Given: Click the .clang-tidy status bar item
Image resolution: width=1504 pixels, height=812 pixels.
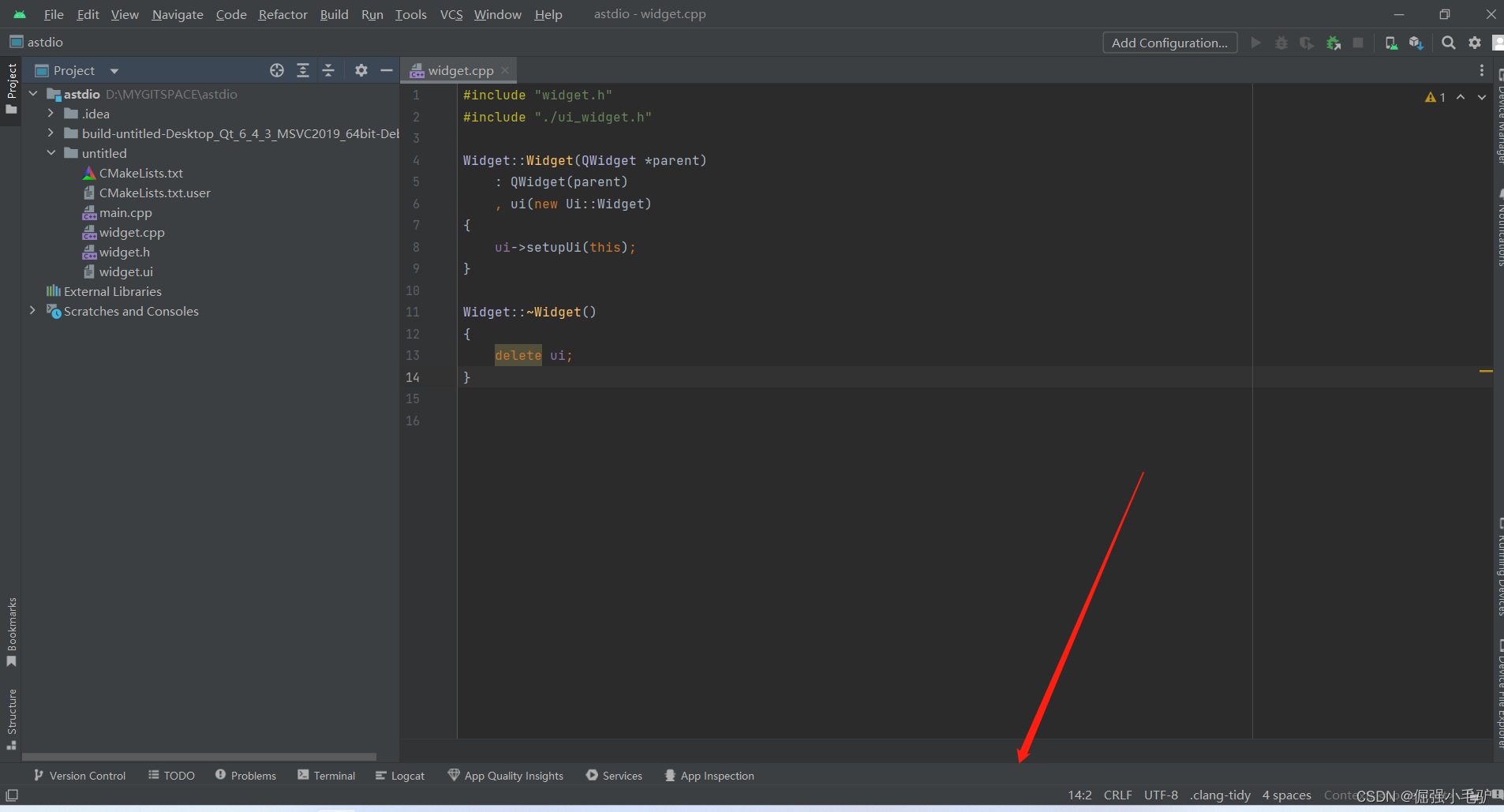Looking at the screenshot, I should coord(1220,795).
